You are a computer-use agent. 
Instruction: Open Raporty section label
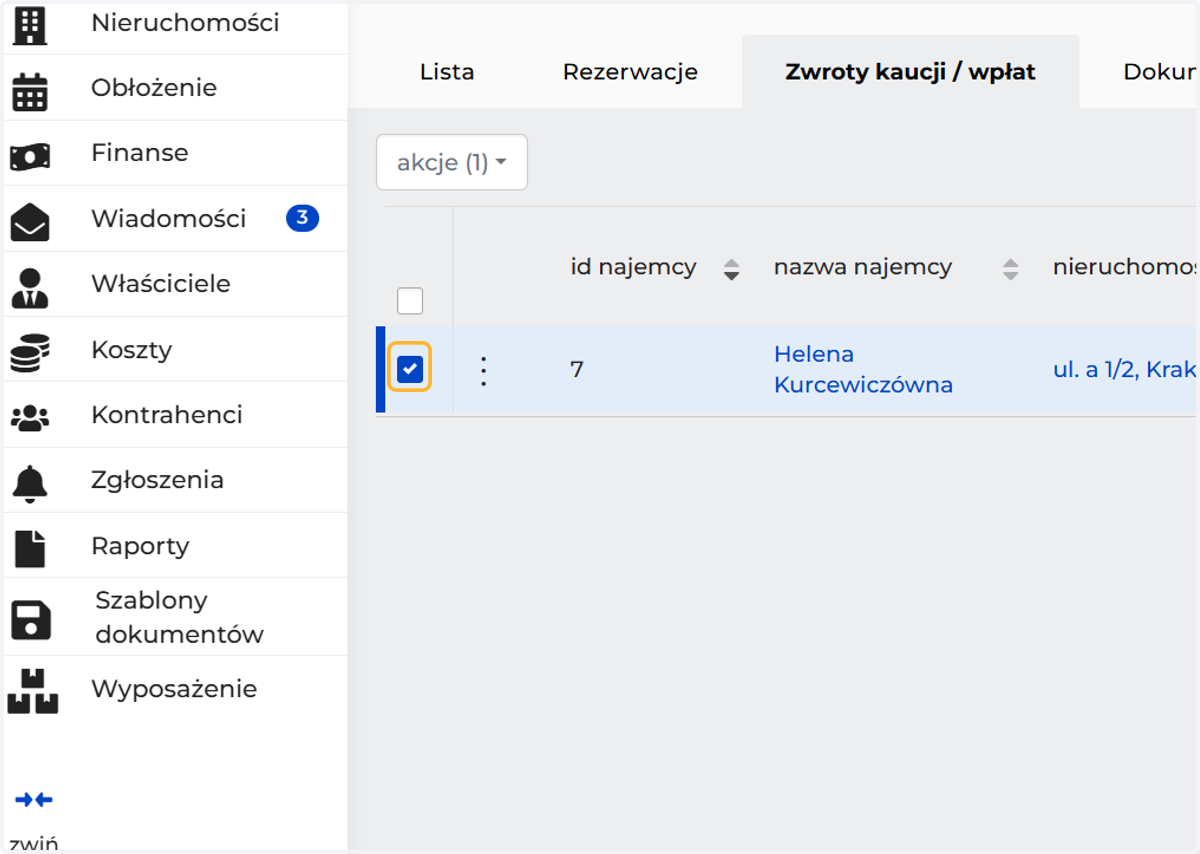tap(140, 546)
